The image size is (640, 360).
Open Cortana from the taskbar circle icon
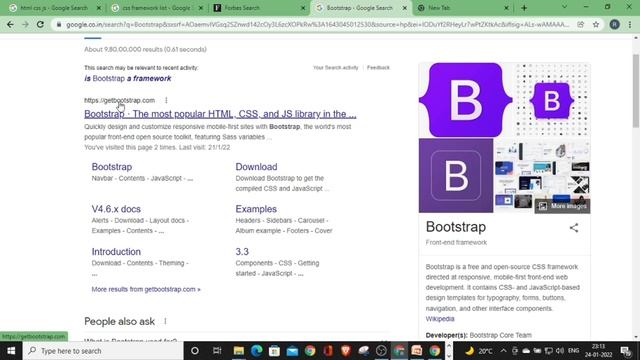[195, 351]
